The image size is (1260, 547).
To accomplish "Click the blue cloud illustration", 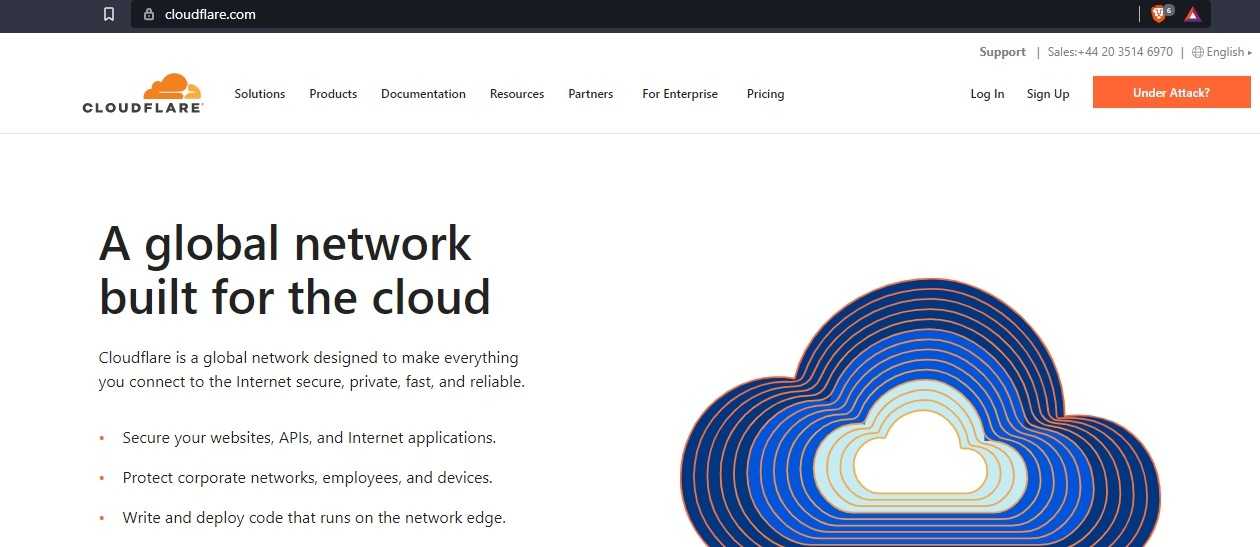I will [920, 420].
